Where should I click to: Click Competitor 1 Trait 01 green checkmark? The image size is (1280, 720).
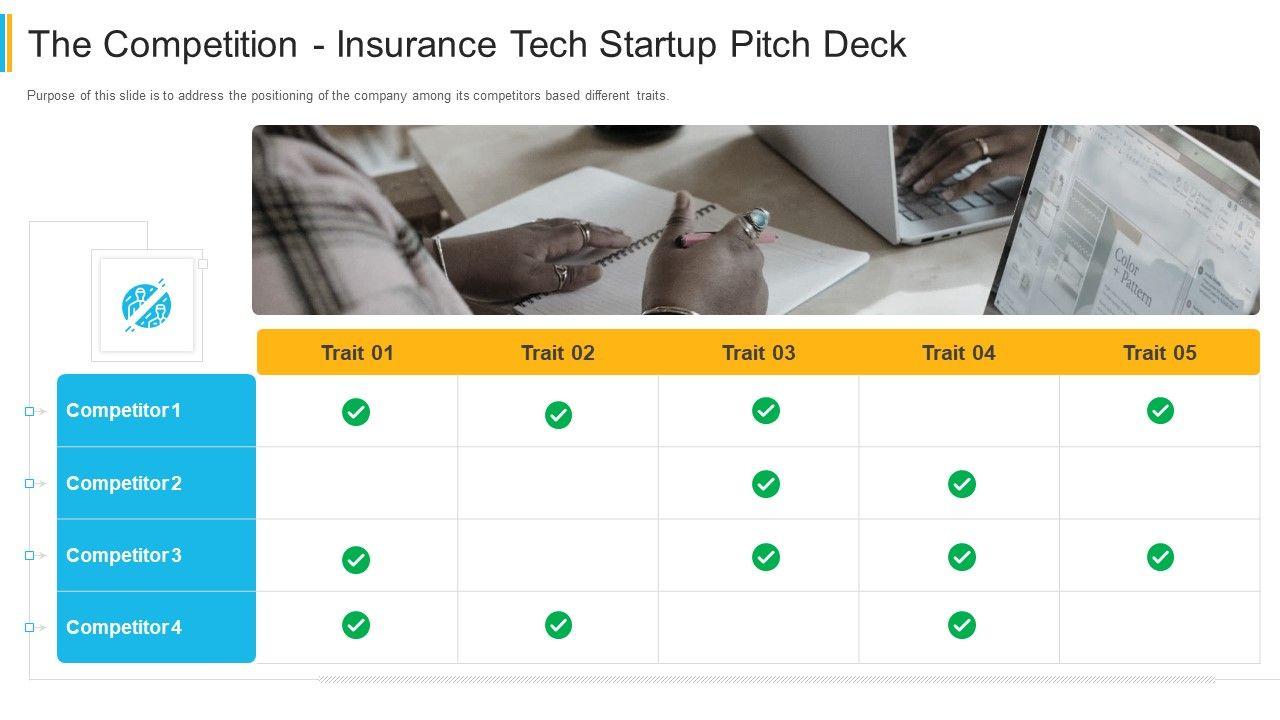356,412
